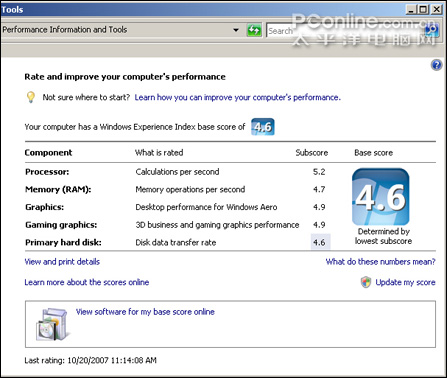
Task: Maximize the Tools window
Action: click(x=423, y=9)
